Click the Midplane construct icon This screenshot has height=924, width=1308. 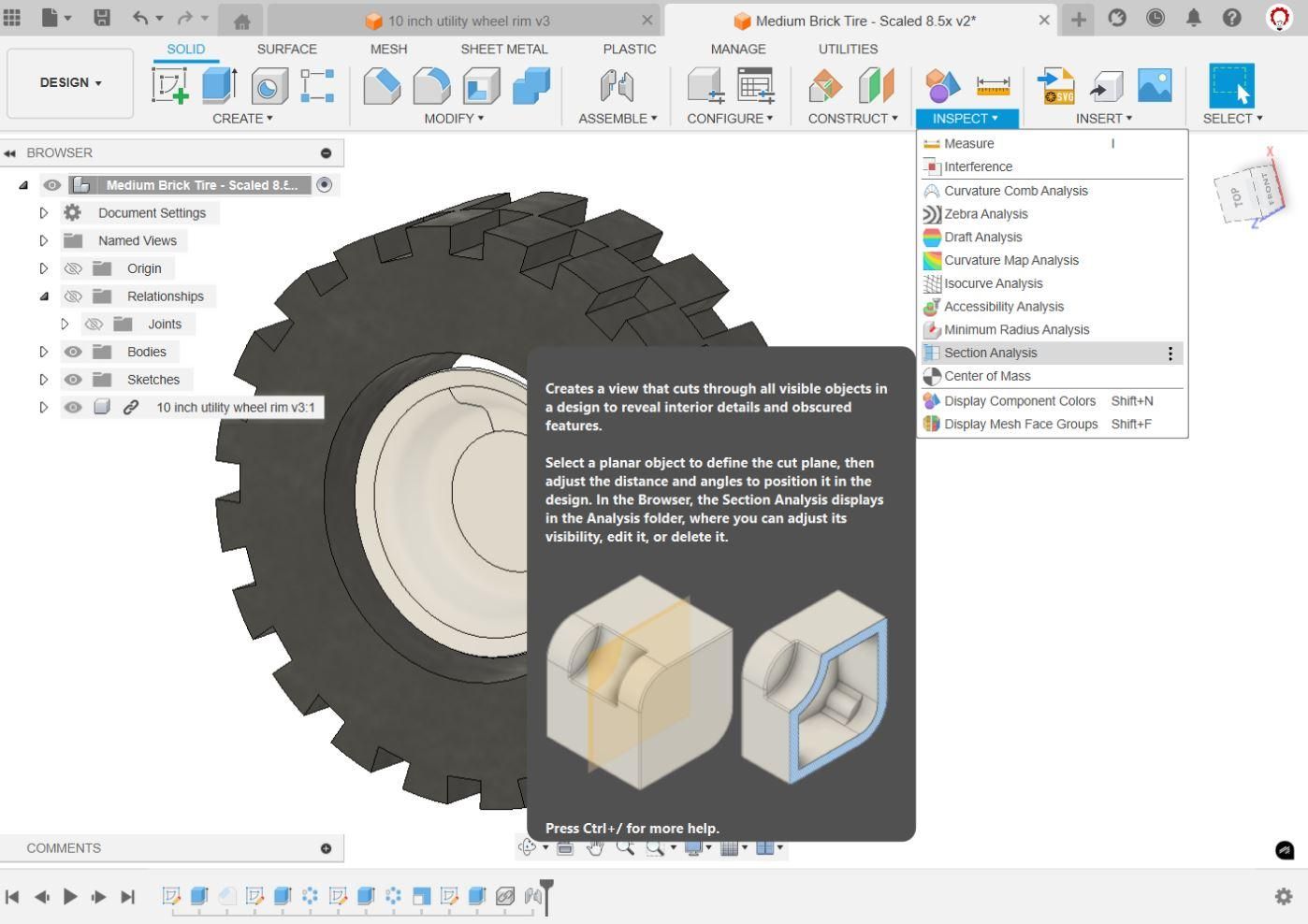pyautogui.click(x=877, y=86)
